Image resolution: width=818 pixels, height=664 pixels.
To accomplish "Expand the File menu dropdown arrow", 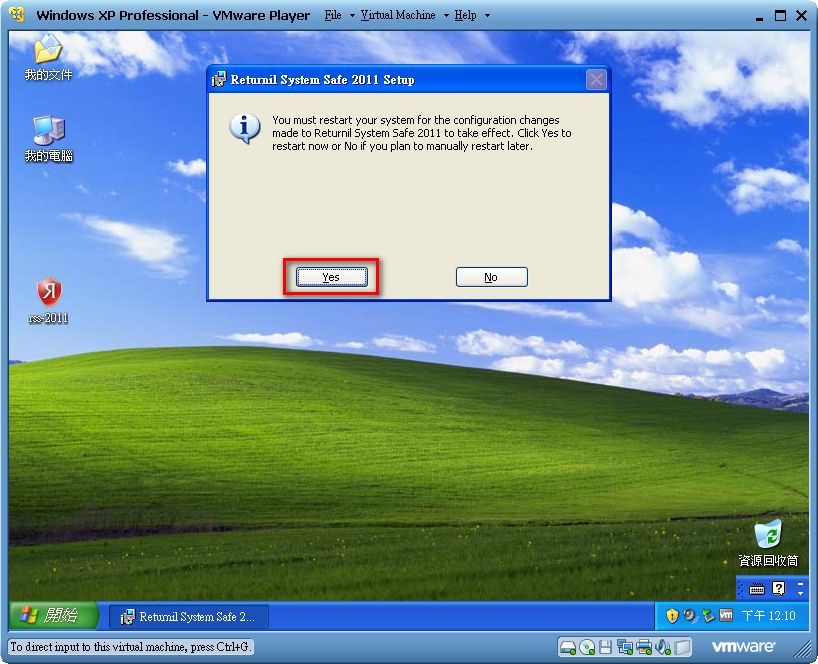I will click(352, 16).
